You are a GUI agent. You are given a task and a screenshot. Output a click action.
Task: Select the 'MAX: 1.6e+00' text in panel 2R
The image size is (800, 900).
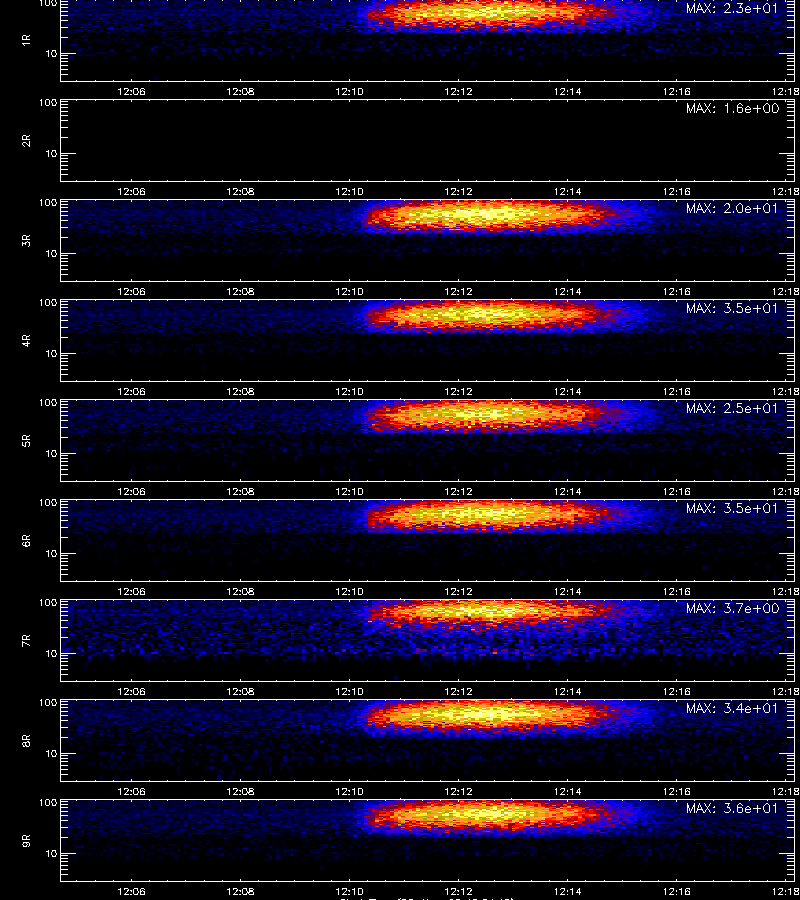732,108
